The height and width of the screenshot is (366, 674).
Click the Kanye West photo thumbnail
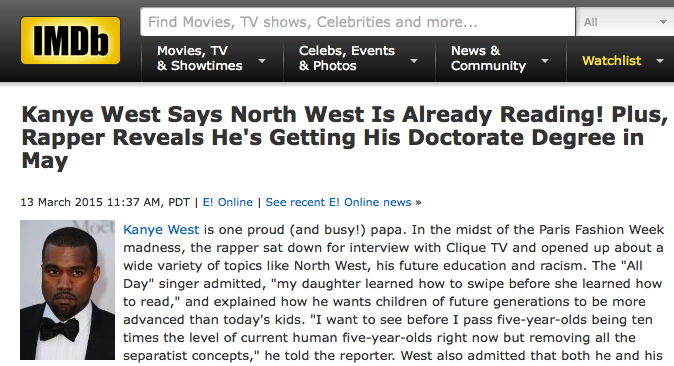[67, 290]
